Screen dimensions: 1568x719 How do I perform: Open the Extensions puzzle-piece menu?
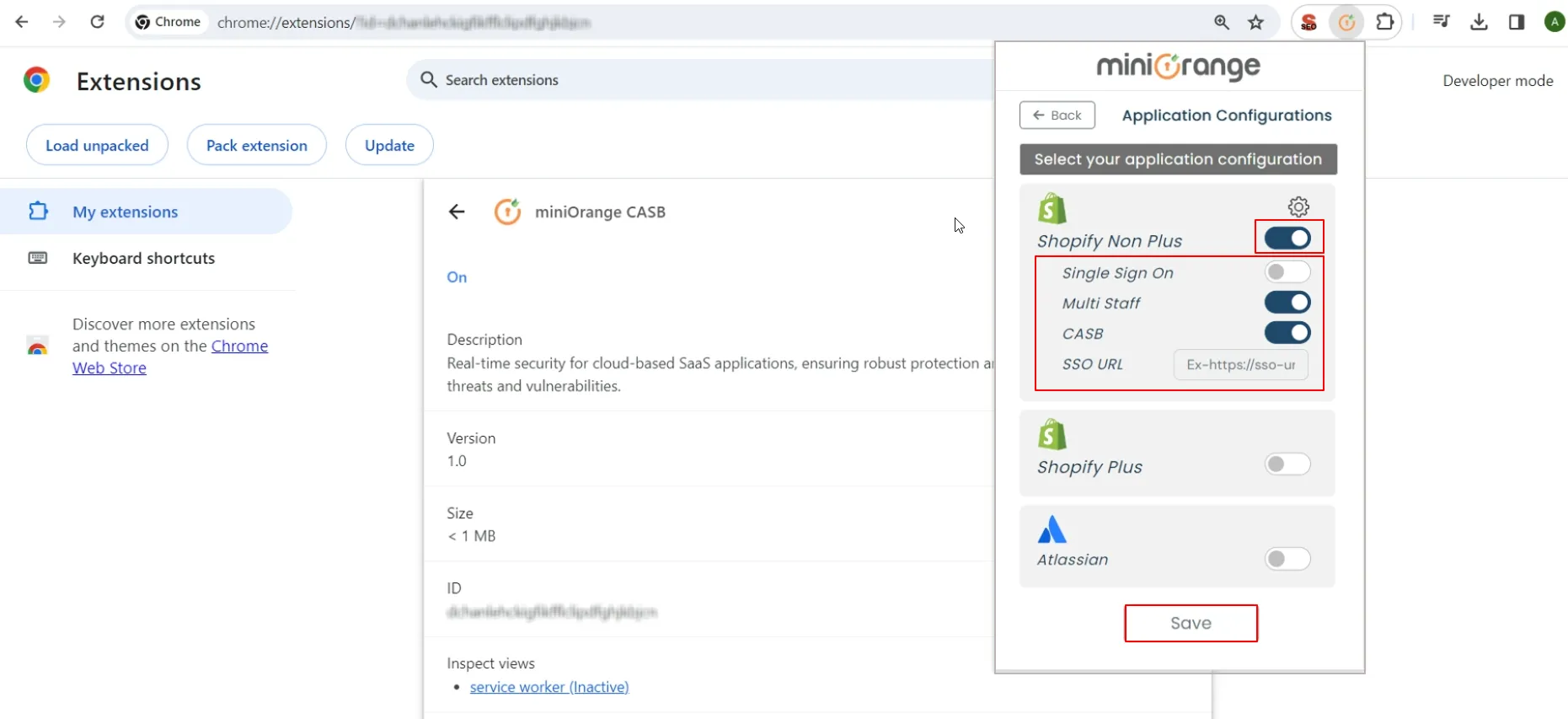(1384, 22)
